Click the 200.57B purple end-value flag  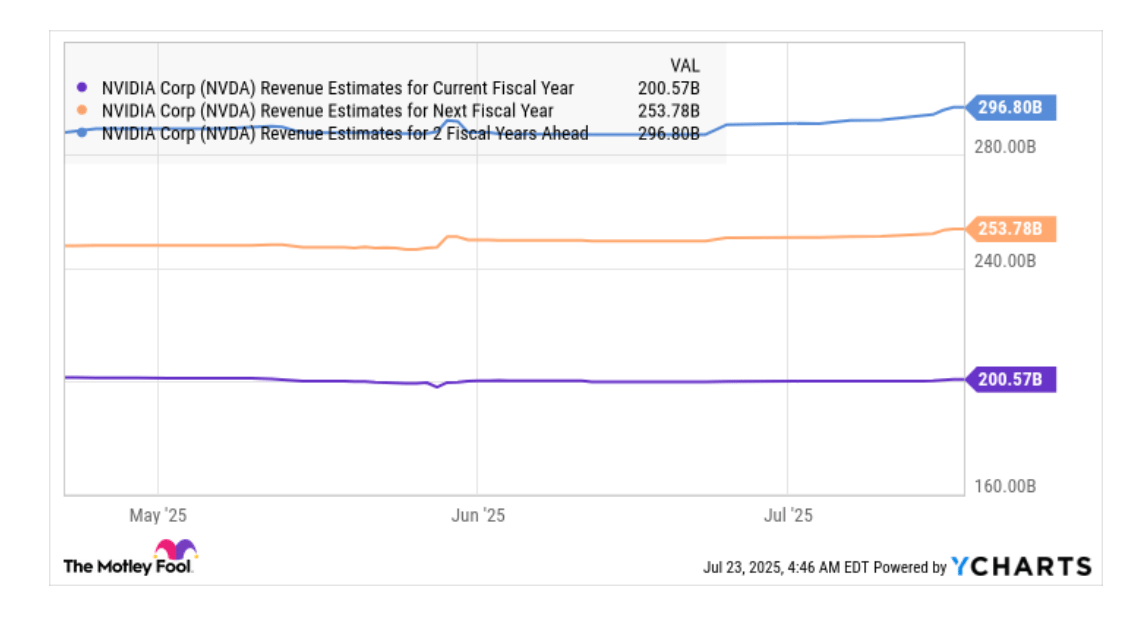[x=1010, y=379]
